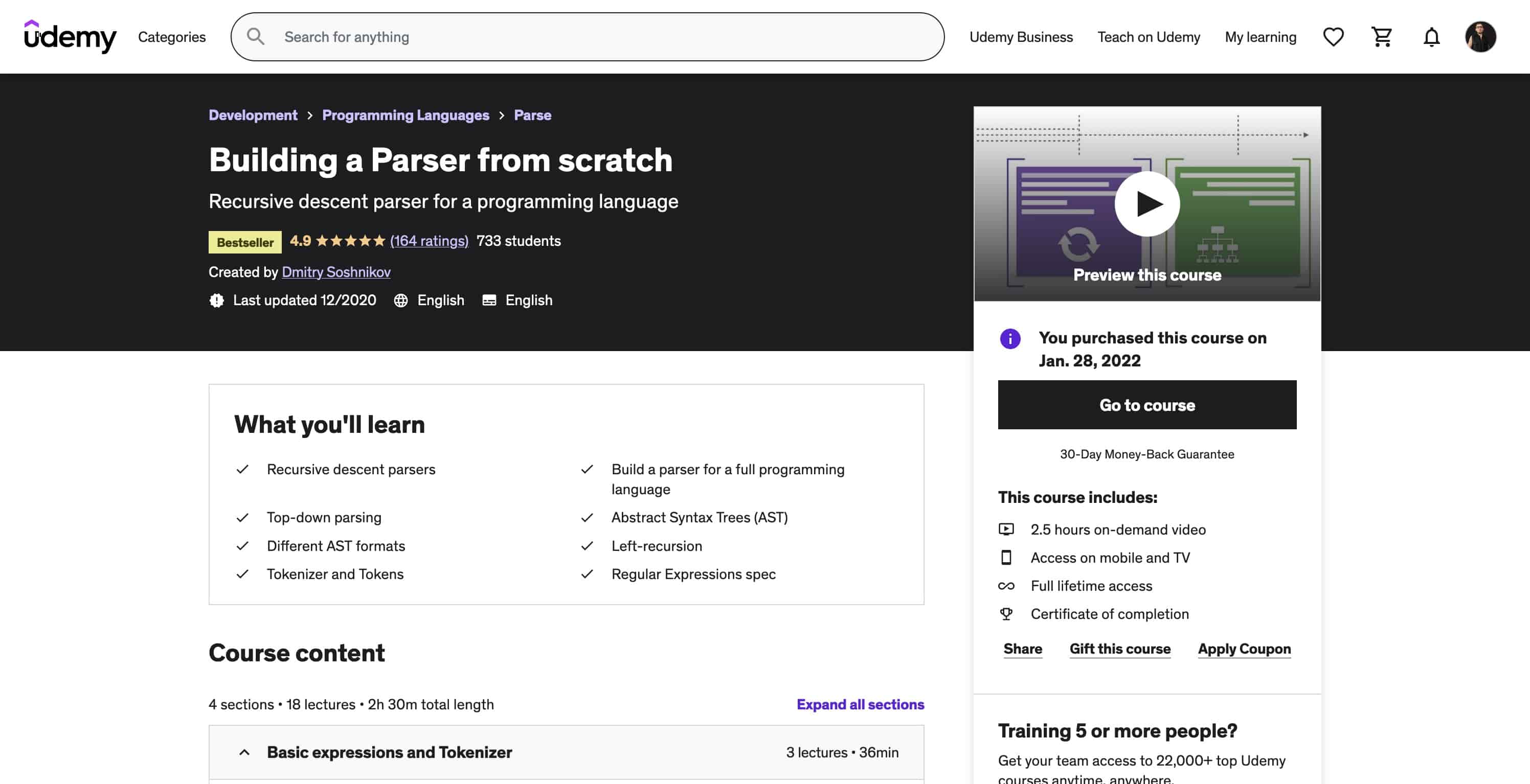Open the user profile avatar

pyautogui.click(x=1480, y=37)
